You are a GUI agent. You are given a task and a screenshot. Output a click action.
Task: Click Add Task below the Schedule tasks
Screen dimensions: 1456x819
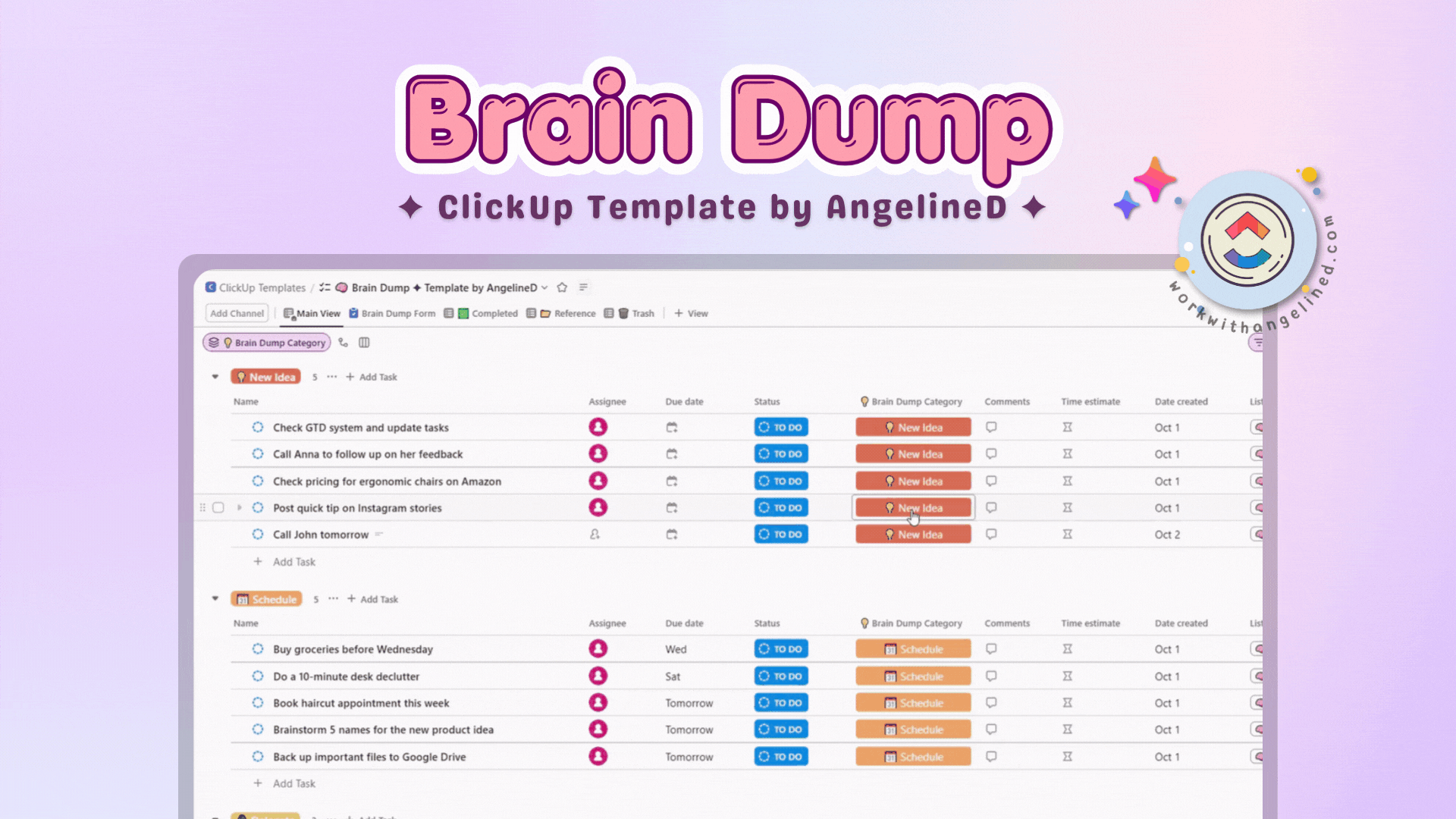click(293, 783)
